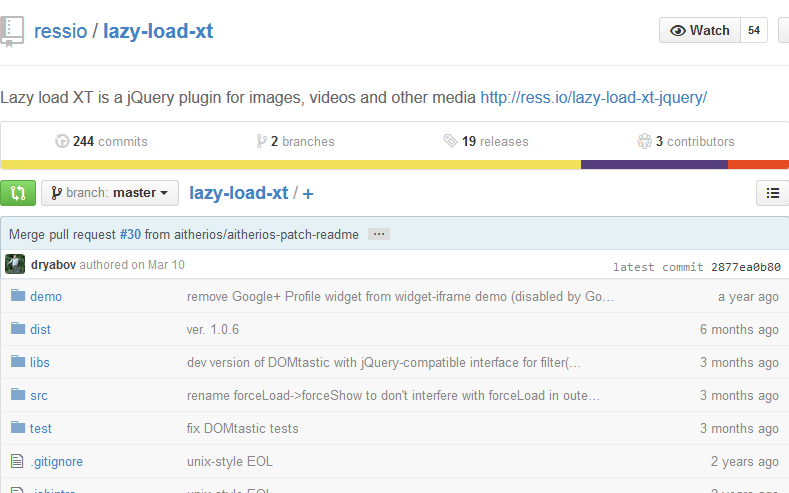The image size is (789, 493).
Task: Click '6 months ago' in dist row
Action: [739, 330]
